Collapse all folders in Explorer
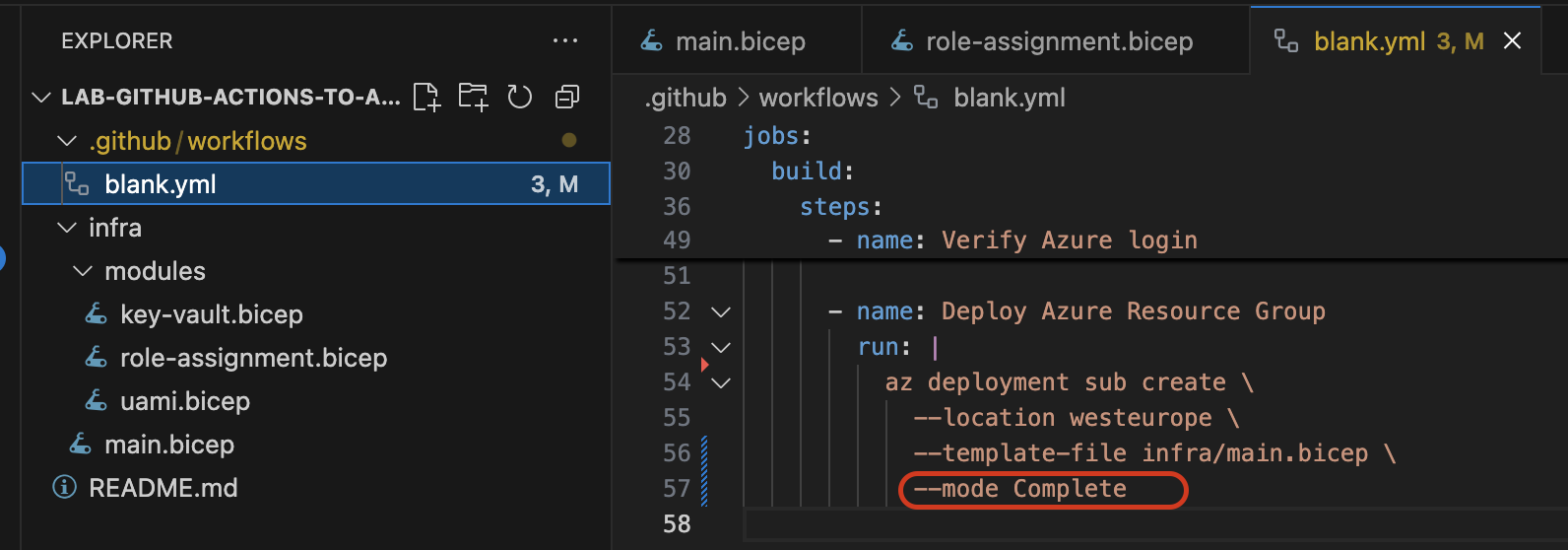The height and width of the screenshot is (550, 1568). coord(567,97)
